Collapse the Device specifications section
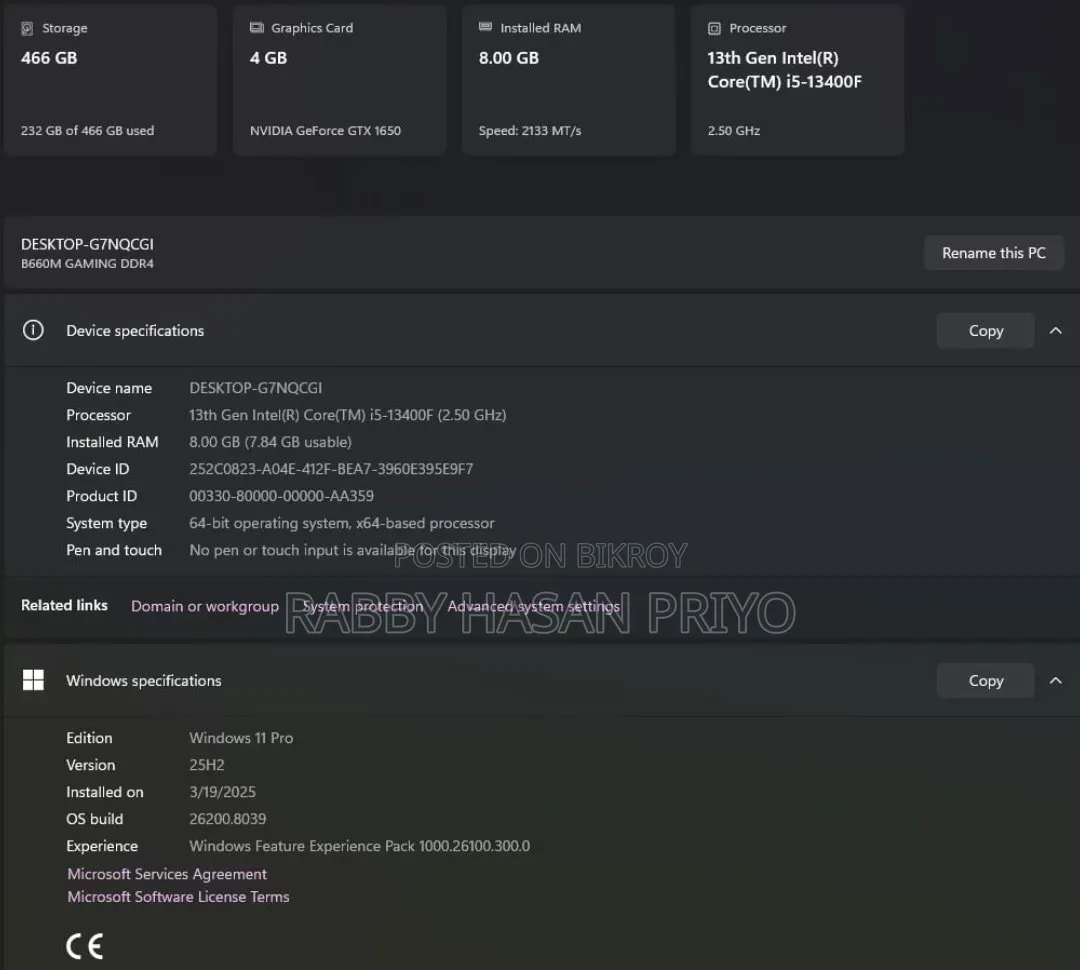 [1055, 331]
